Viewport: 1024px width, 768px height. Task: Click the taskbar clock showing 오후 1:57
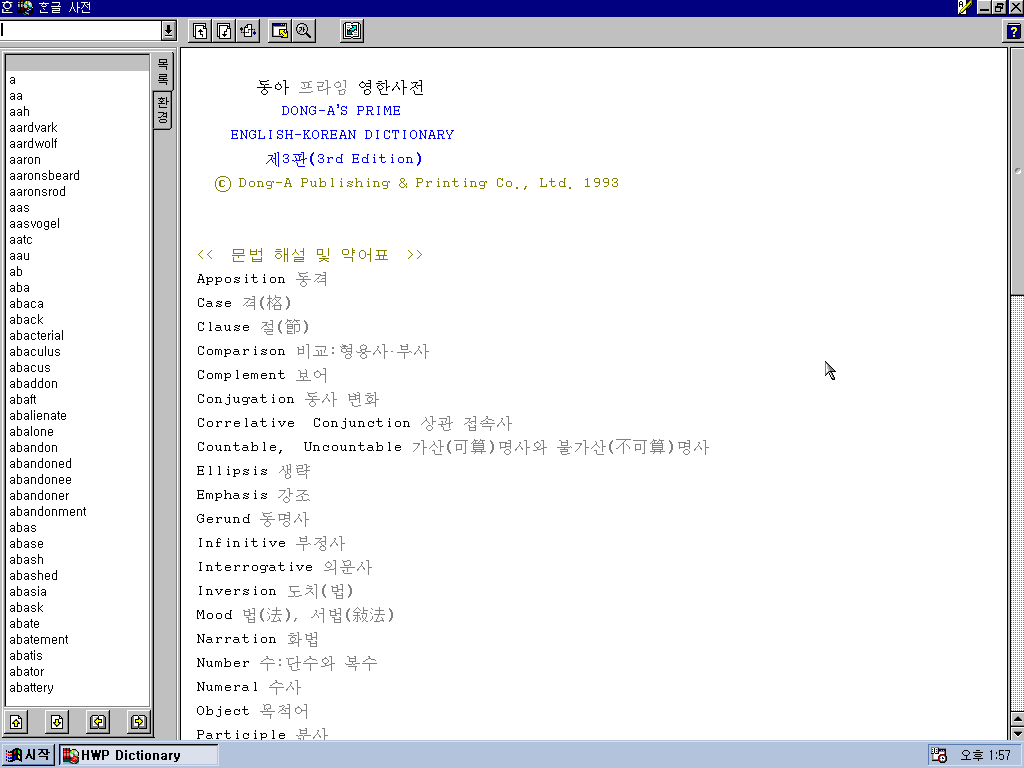click(985, 755)
